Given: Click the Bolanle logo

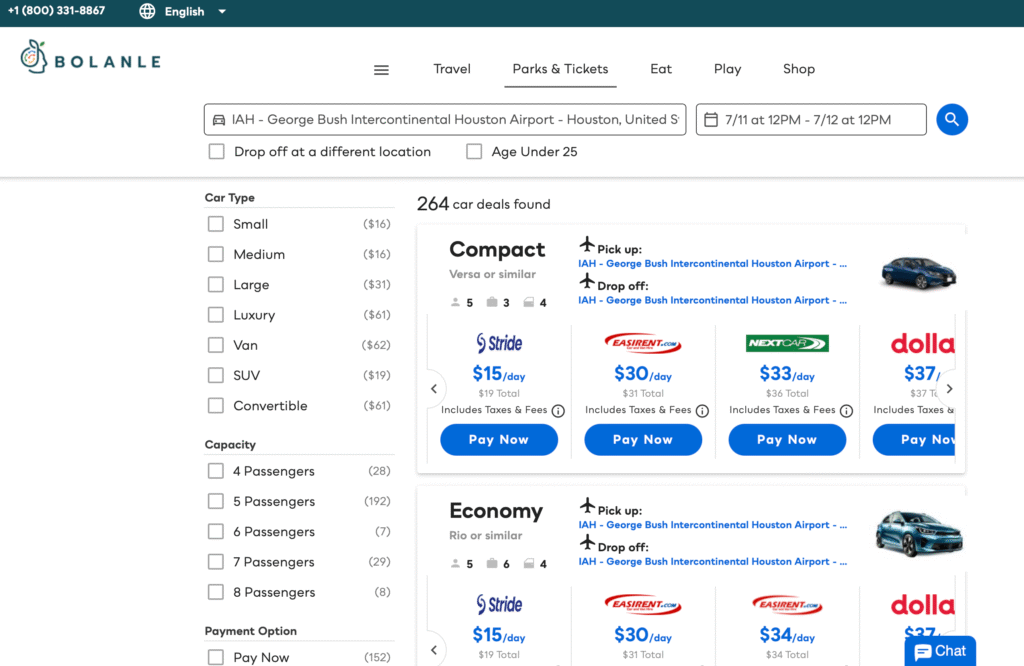Looking at the screenshot, I should tap(90, 57).
